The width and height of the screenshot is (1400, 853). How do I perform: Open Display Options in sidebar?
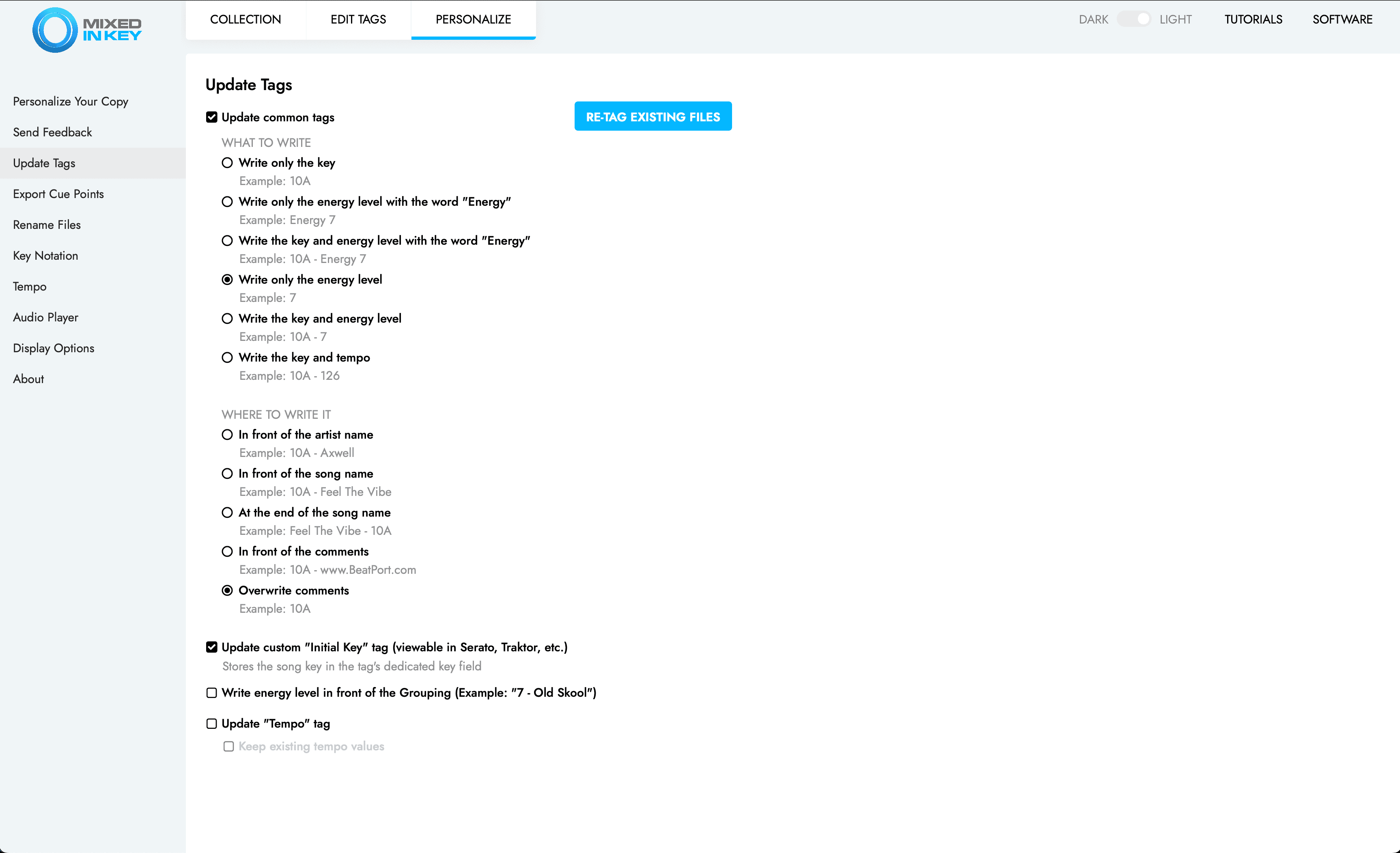[x=93, y=348]
